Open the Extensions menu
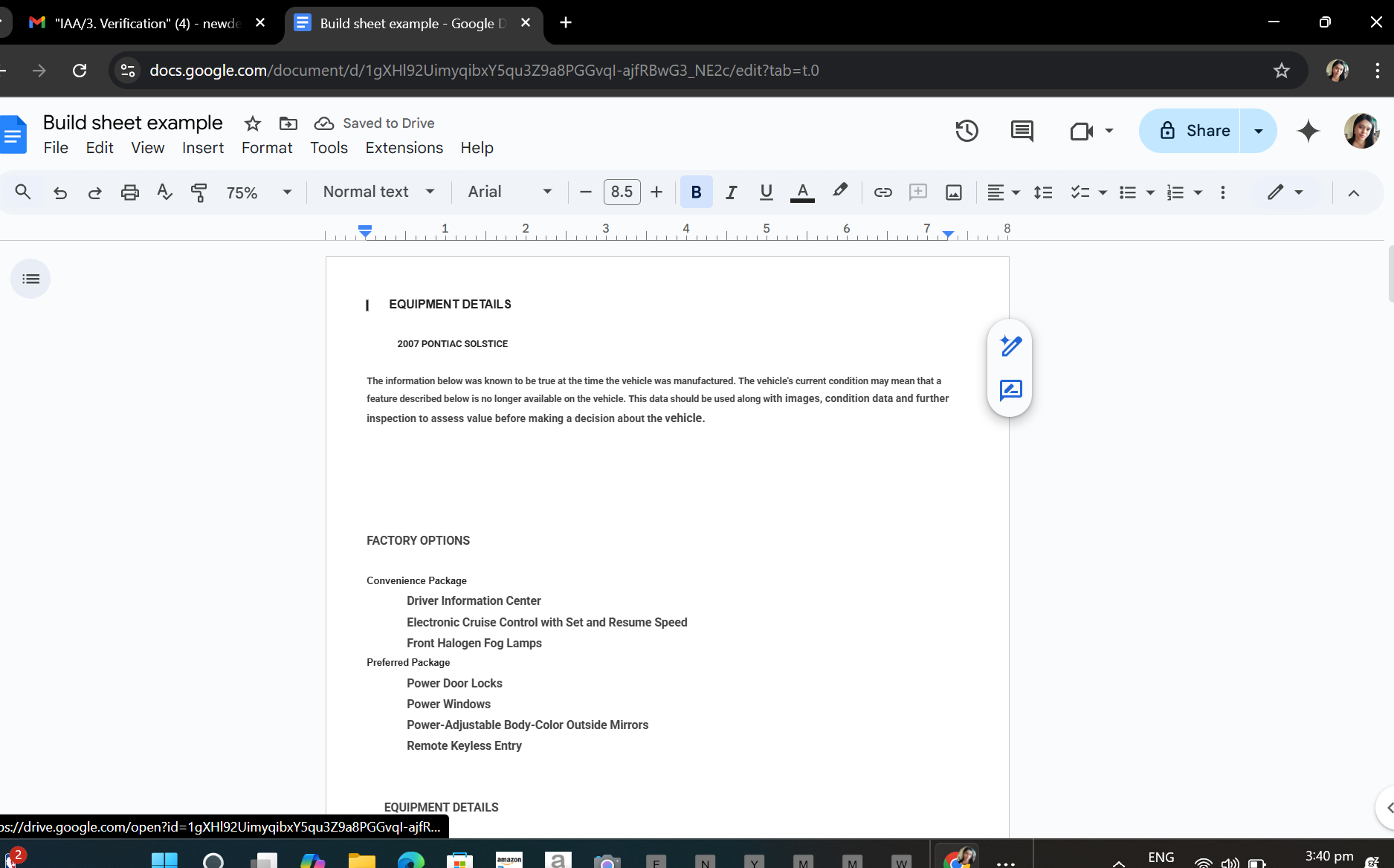1394x868 pixels. (x=404, y=148)
